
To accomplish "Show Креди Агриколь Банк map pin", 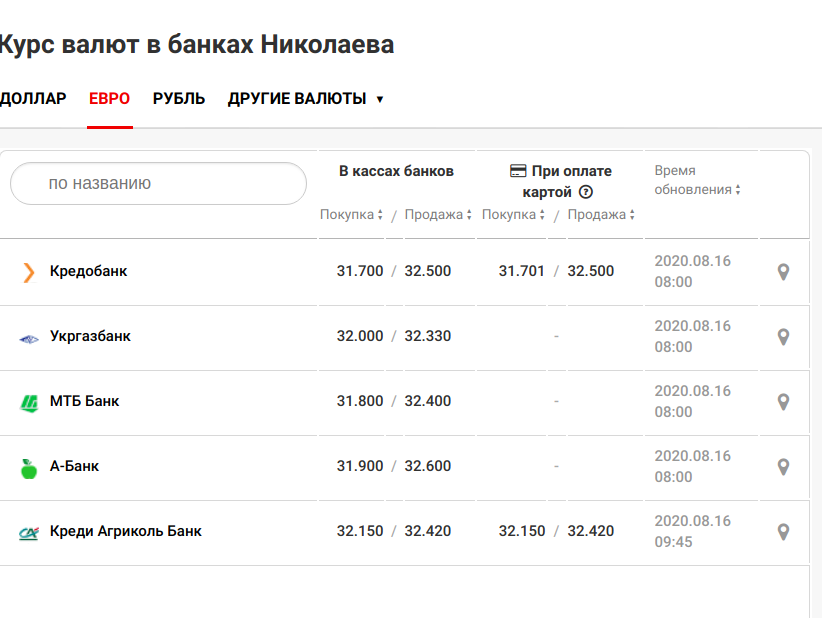I will 783,532.
